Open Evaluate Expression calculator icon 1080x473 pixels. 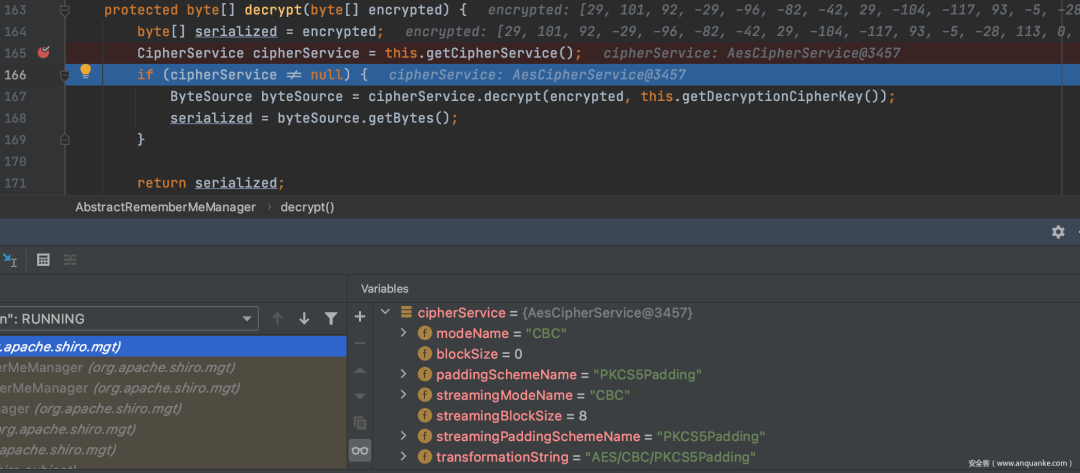43,260
